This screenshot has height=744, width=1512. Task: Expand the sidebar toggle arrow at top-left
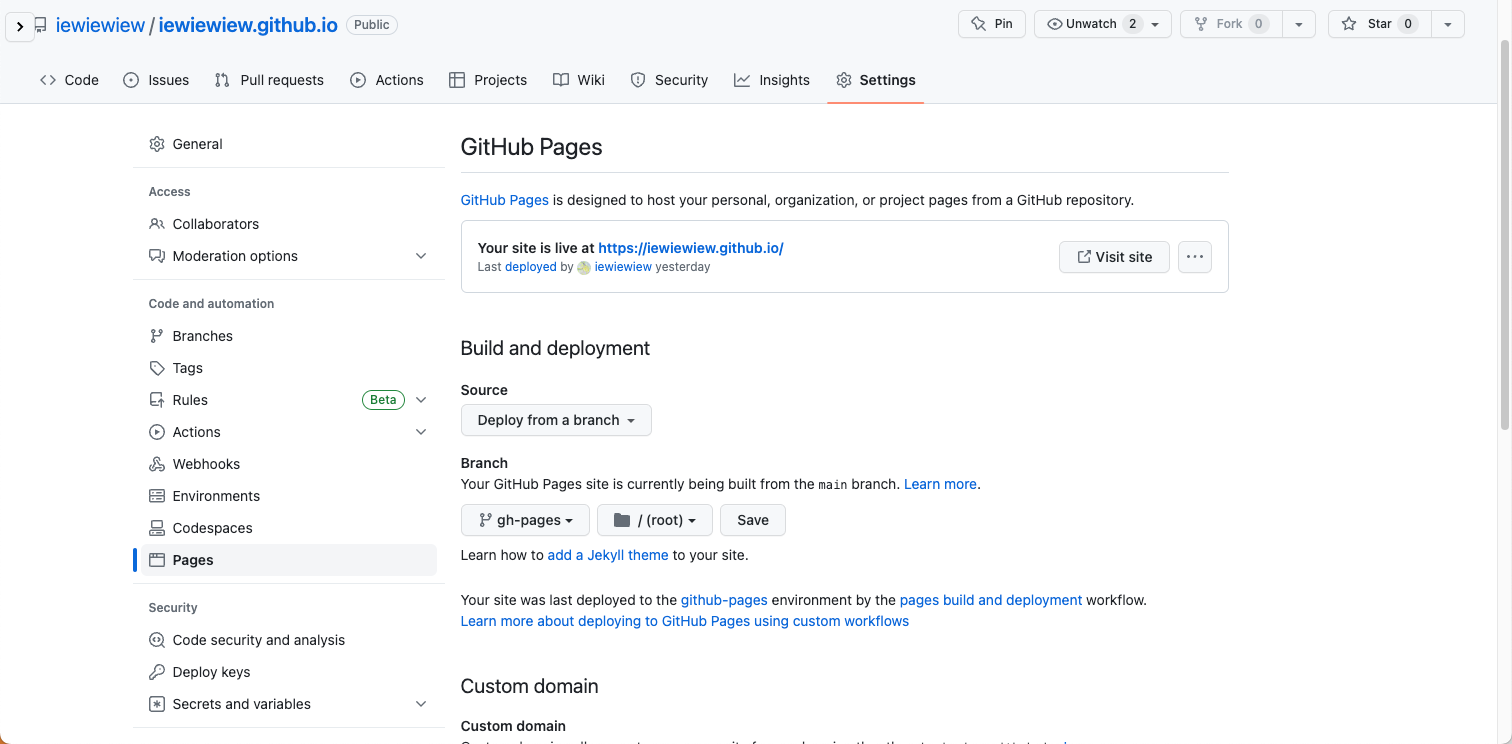click(x=20, y=26)
